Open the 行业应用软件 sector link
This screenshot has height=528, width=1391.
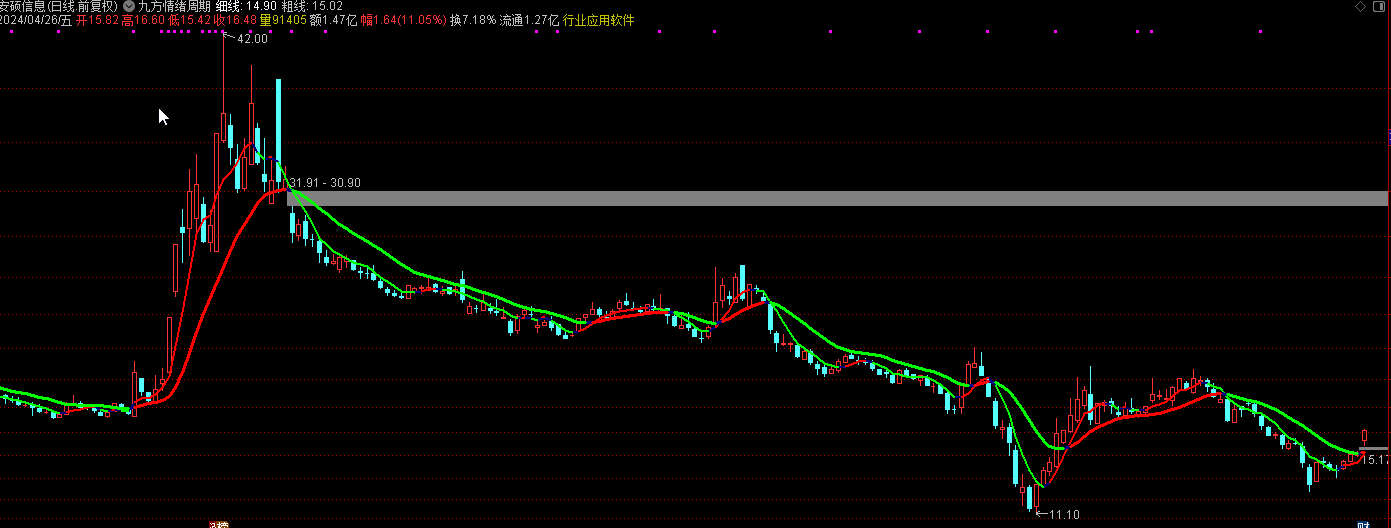tap(598, 20)
